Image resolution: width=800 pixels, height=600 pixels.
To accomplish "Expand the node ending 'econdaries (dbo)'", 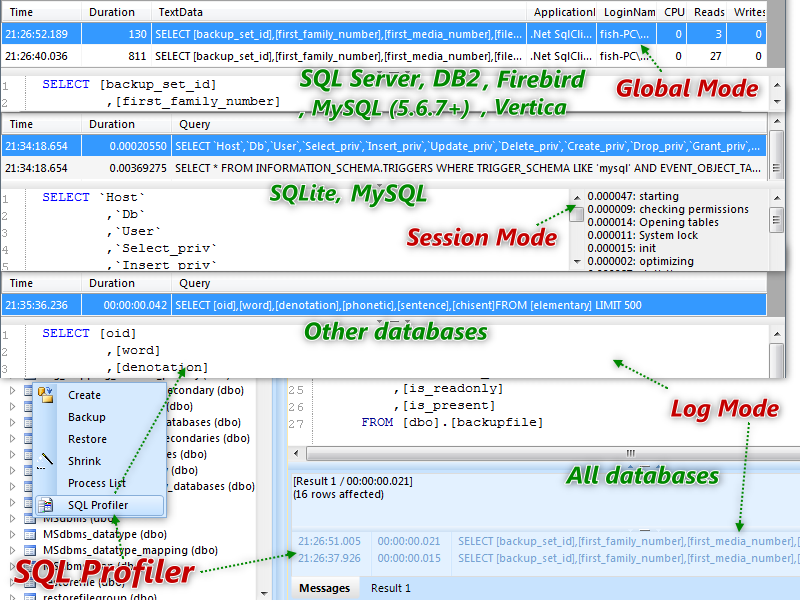I will [x=13, y=438].
